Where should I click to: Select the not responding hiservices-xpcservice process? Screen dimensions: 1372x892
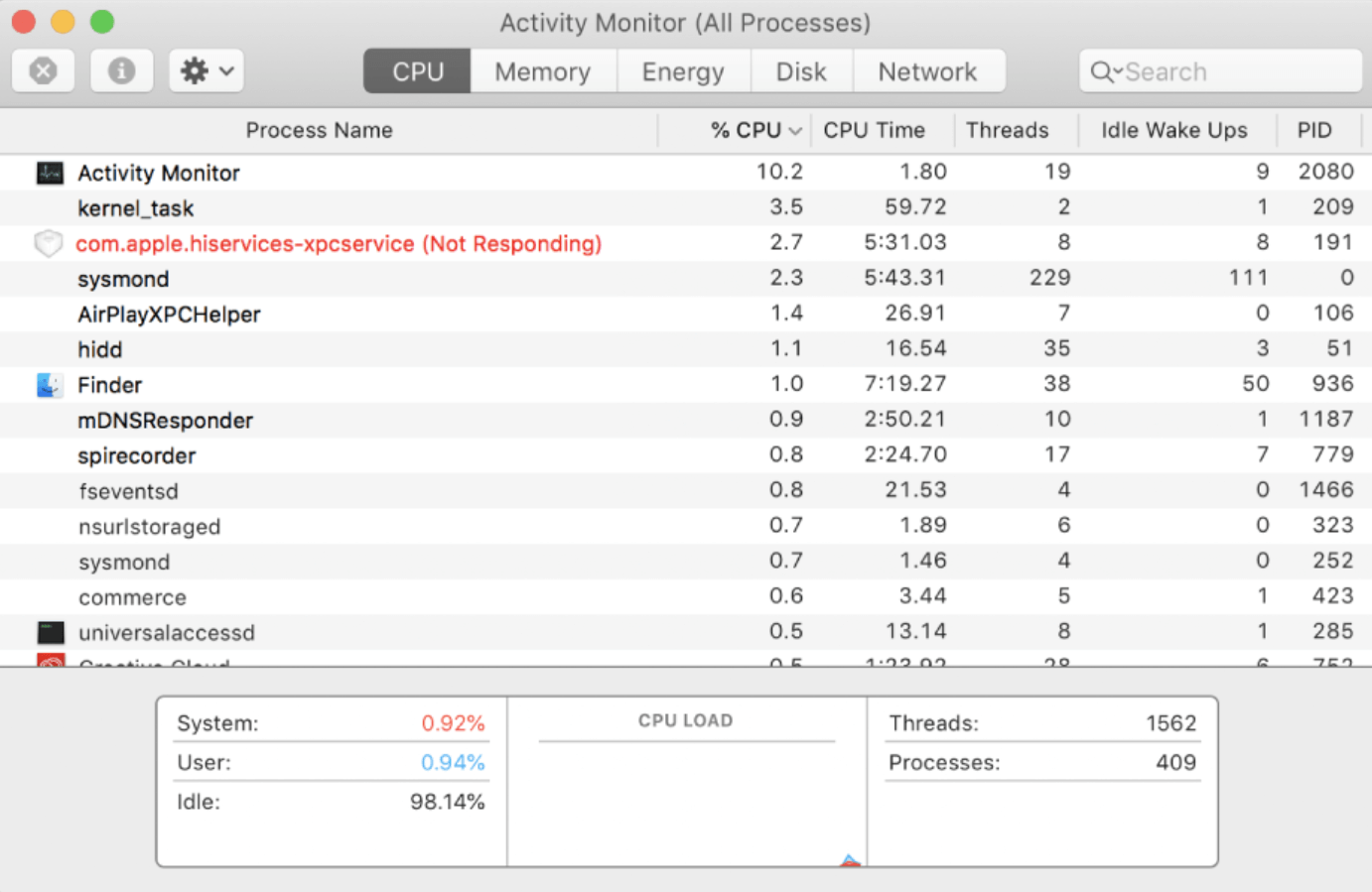click(340, 242)
